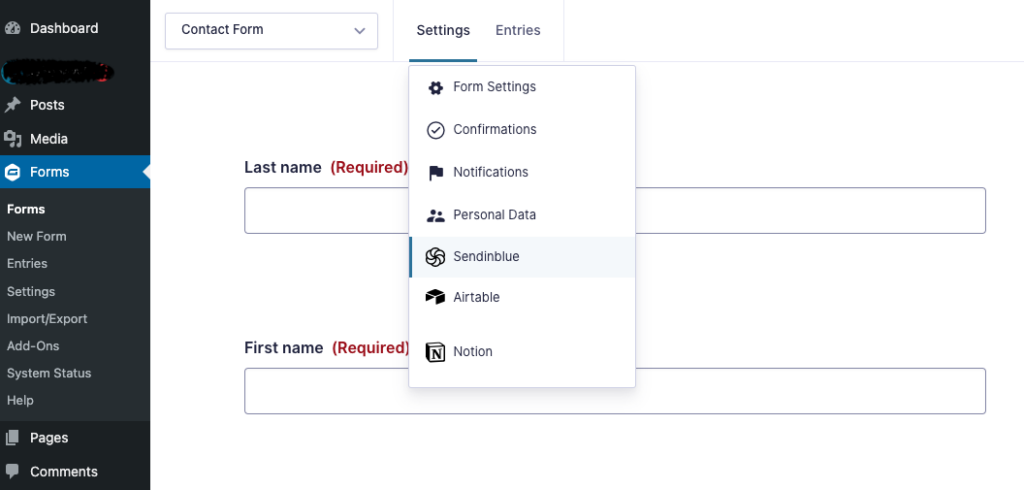This screenshot has width=1024, height=490.
Task: Select System Status in Forms submenu
Action: click(49, 373)
